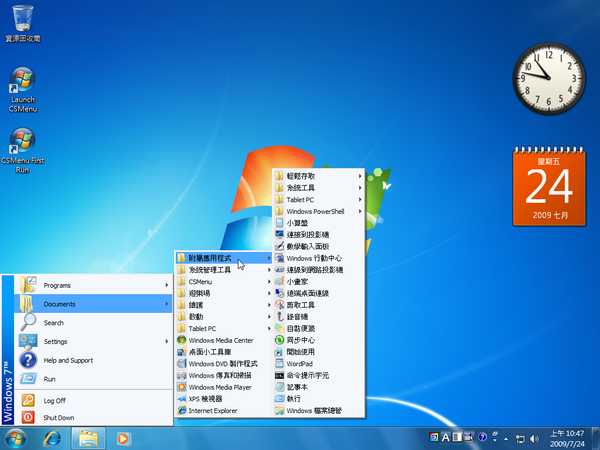Open Windows 傳真和掃描 fax and scan
This screenshot has width=600, height=450.
[x=223, y=375]
